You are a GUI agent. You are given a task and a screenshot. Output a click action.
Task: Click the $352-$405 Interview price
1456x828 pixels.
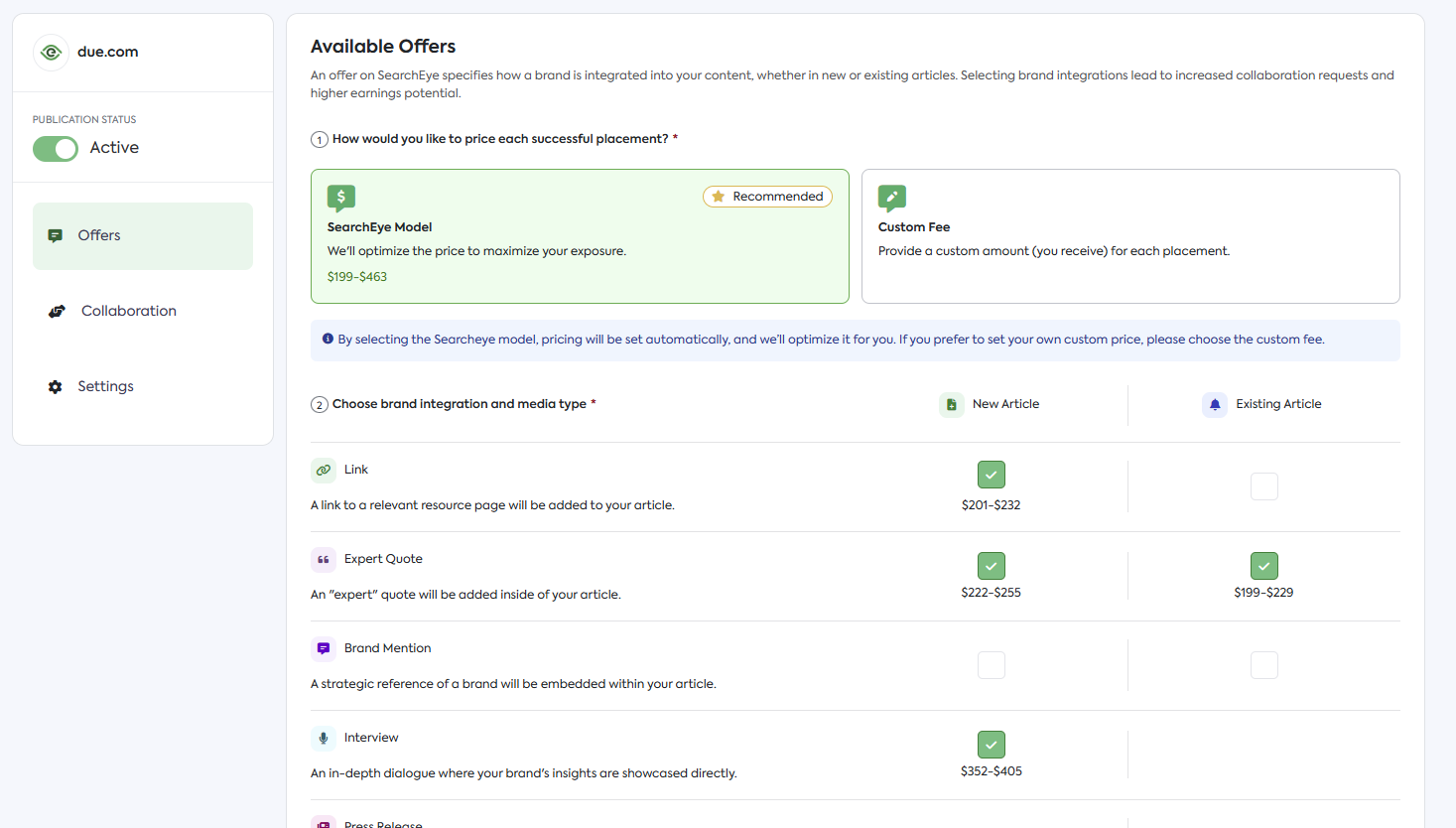[x=991, y=771]
